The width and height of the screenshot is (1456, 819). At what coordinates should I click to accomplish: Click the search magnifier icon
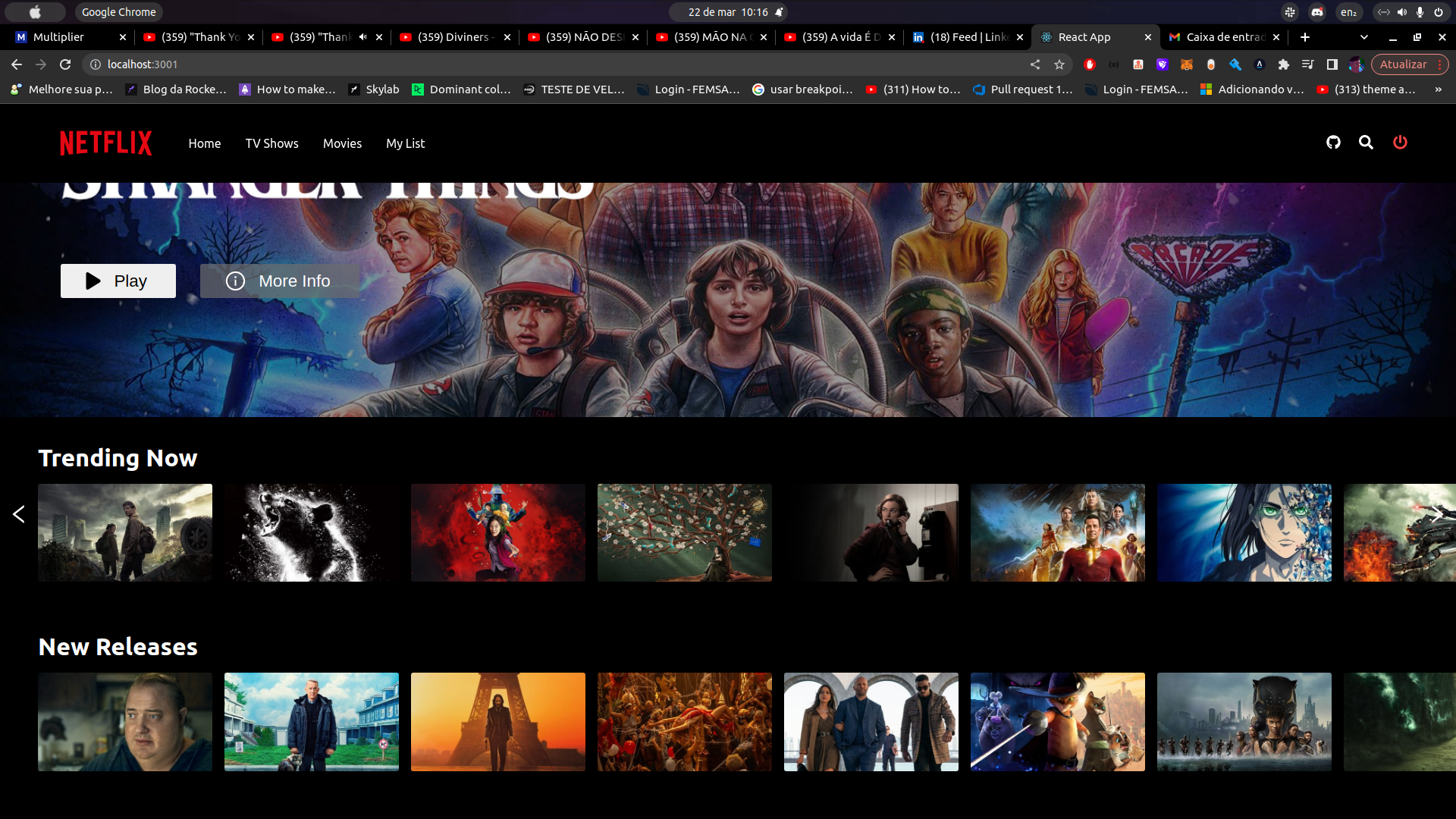pos(1366,143)
